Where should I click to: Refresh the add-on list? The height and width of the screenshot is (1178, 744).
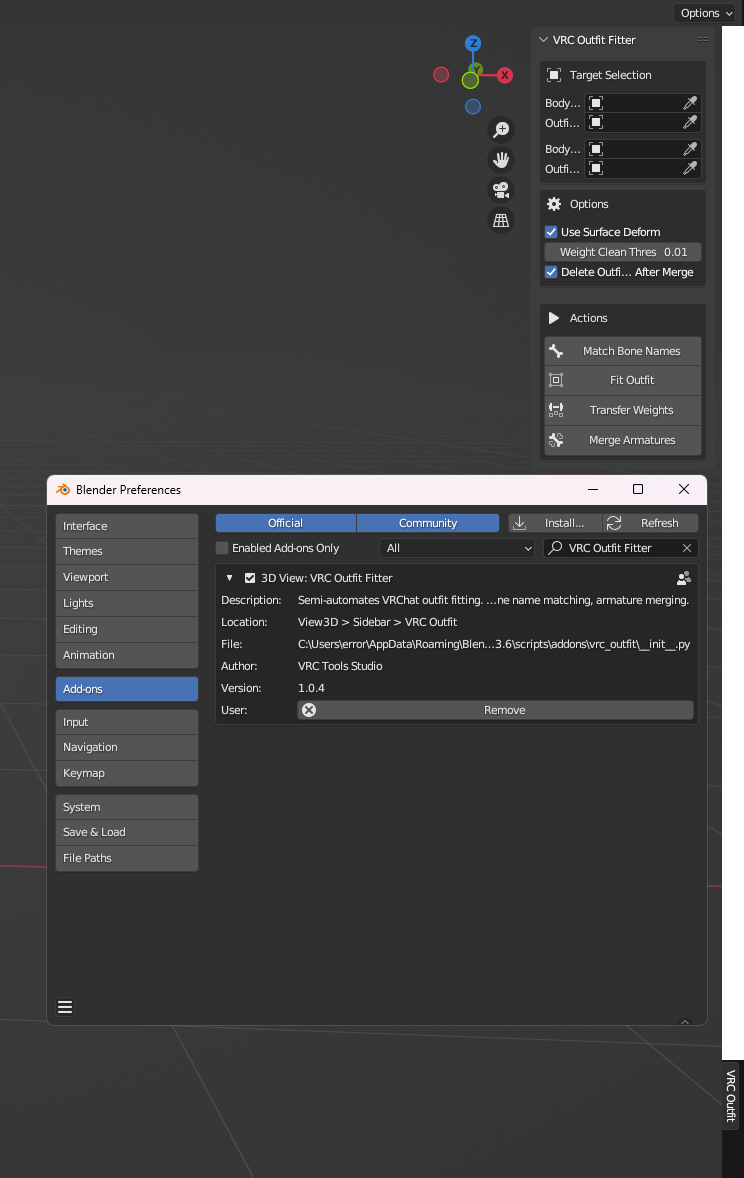(651, 523)
